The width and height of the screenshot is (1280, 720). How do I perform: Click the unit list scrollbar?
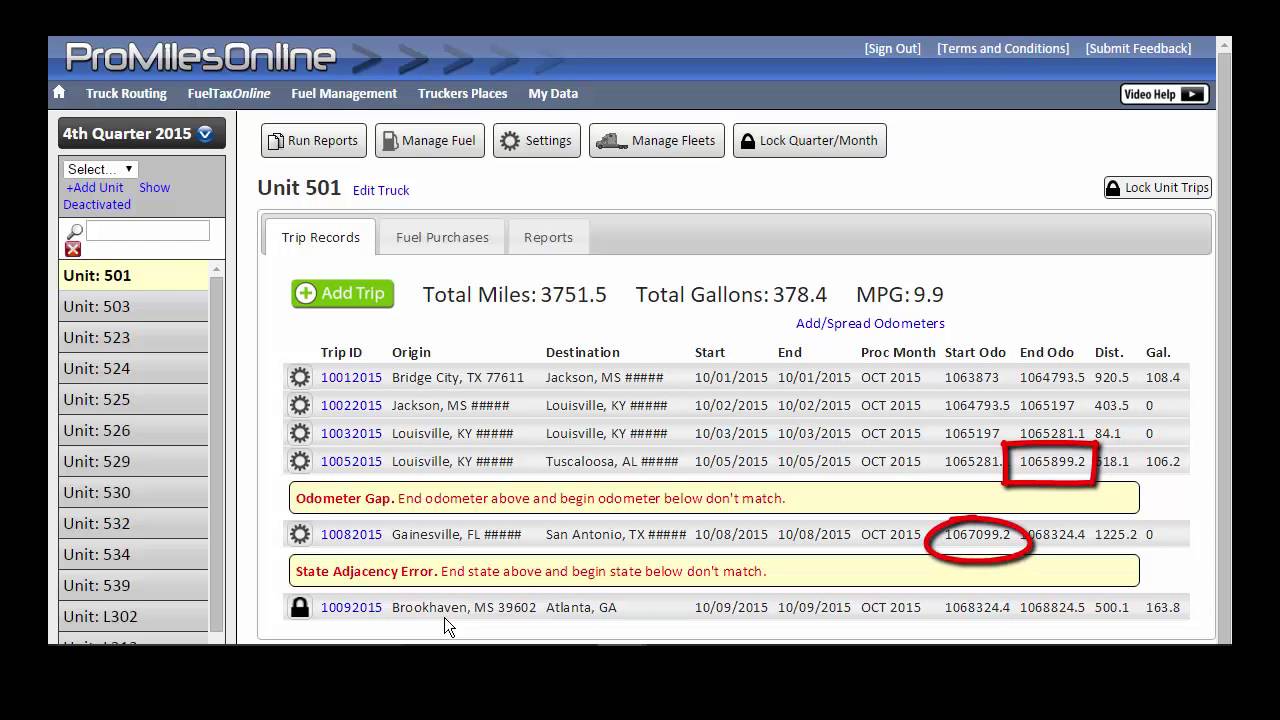coord(216,452)
